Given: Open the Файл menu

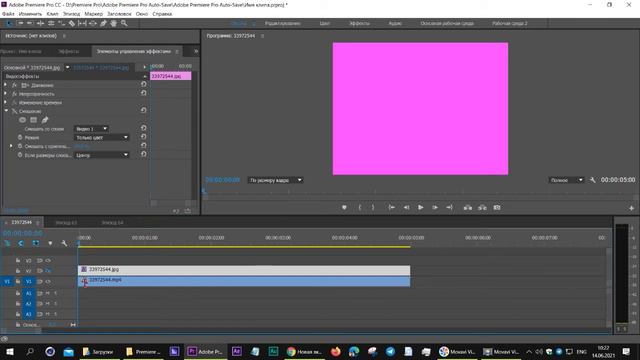Looking at the screenshot, I should point(8,14).
